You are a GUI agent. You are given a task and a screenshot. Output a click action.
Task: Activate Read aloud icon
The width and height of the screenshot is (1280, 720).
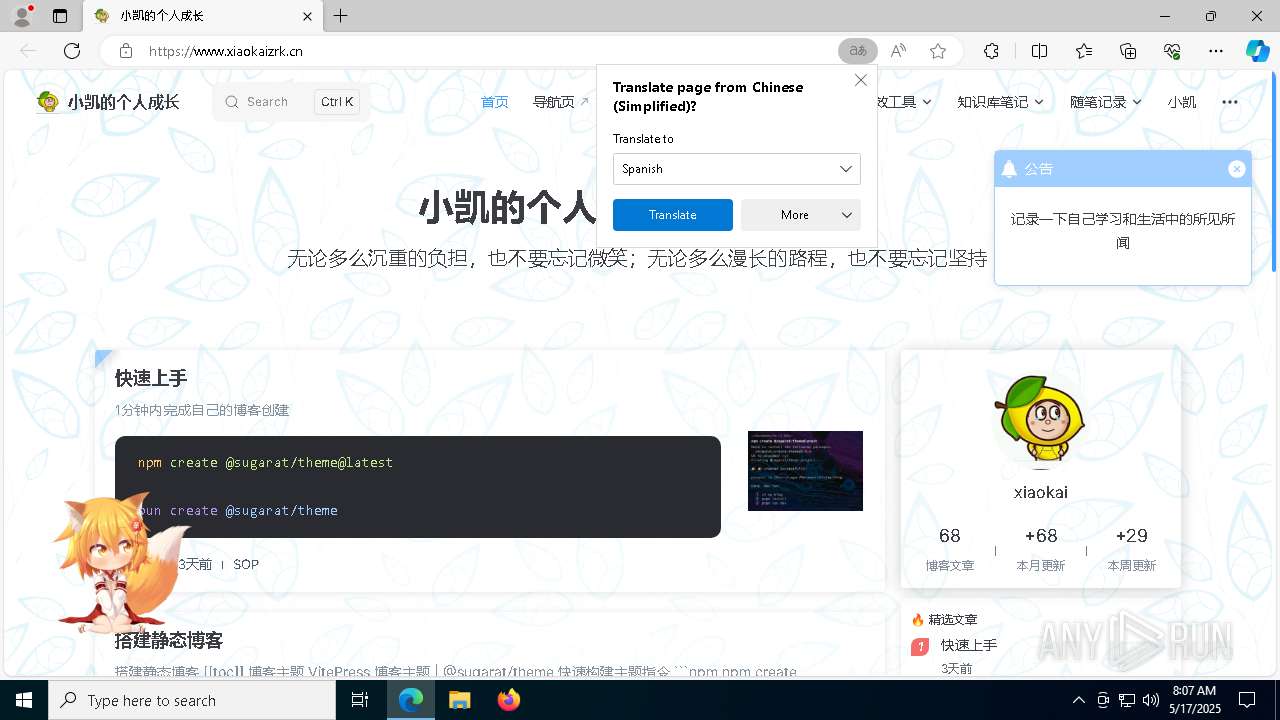[898, 51]
